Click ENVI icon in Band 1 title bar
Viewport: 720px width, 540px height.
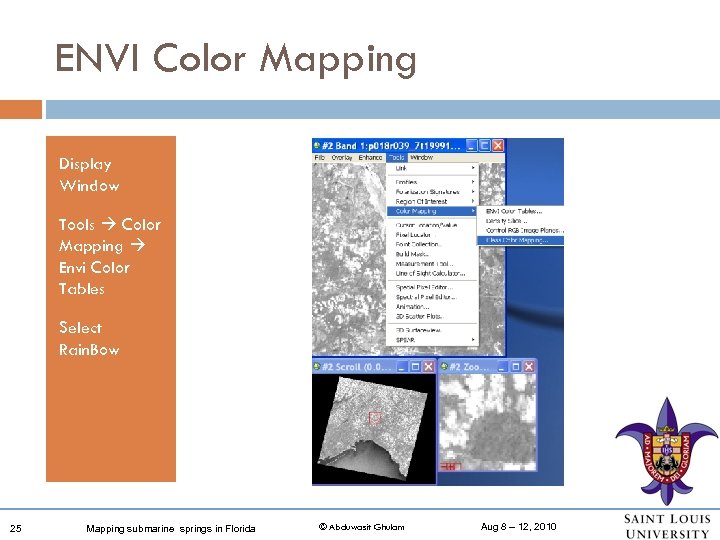[316, 146]
